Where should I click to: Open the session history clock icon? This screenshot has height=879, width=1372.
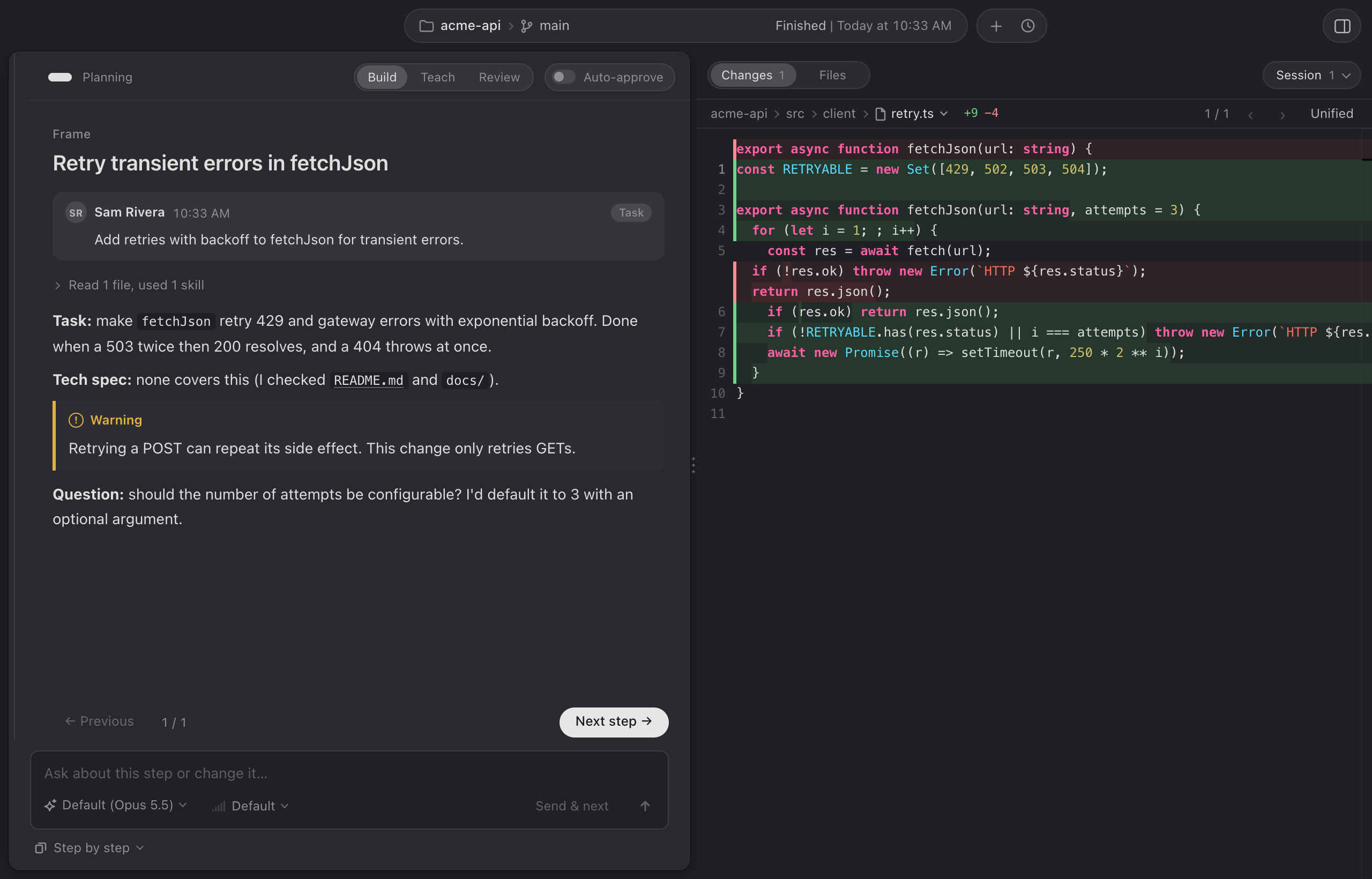pyautogui.click(x=1028, y=26)
